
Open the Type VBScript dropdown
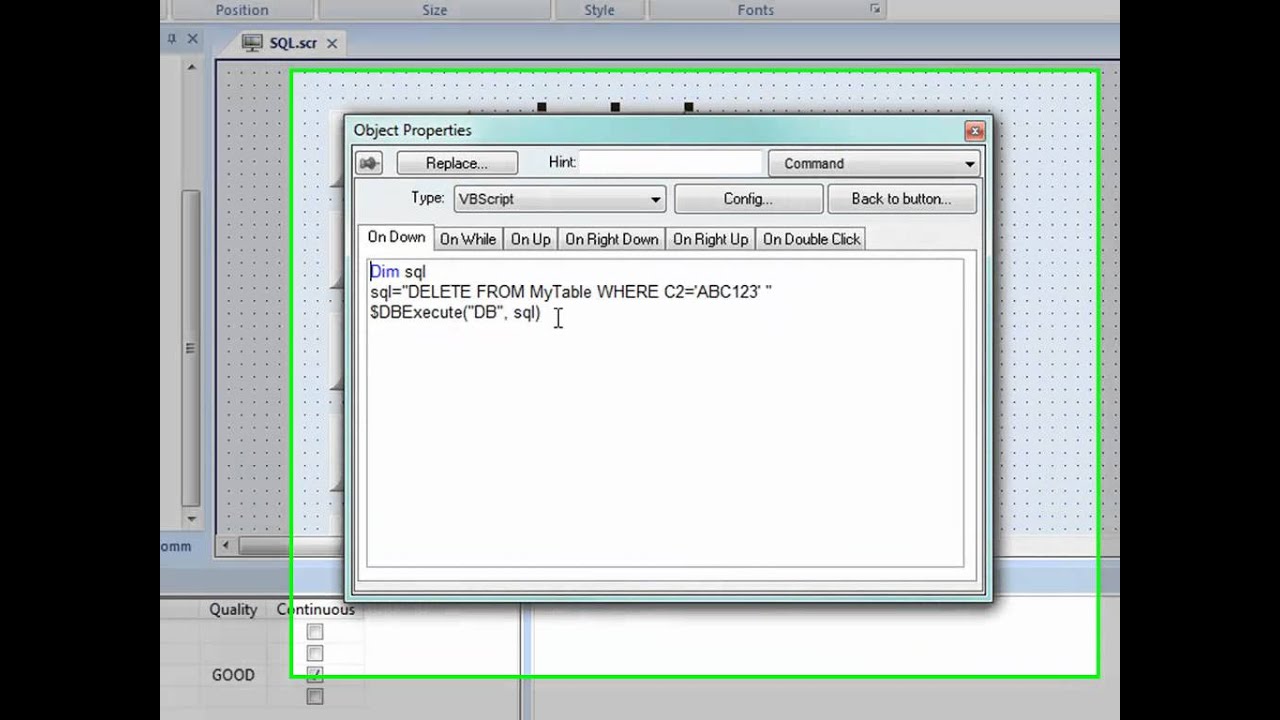[x=559, y=199]
